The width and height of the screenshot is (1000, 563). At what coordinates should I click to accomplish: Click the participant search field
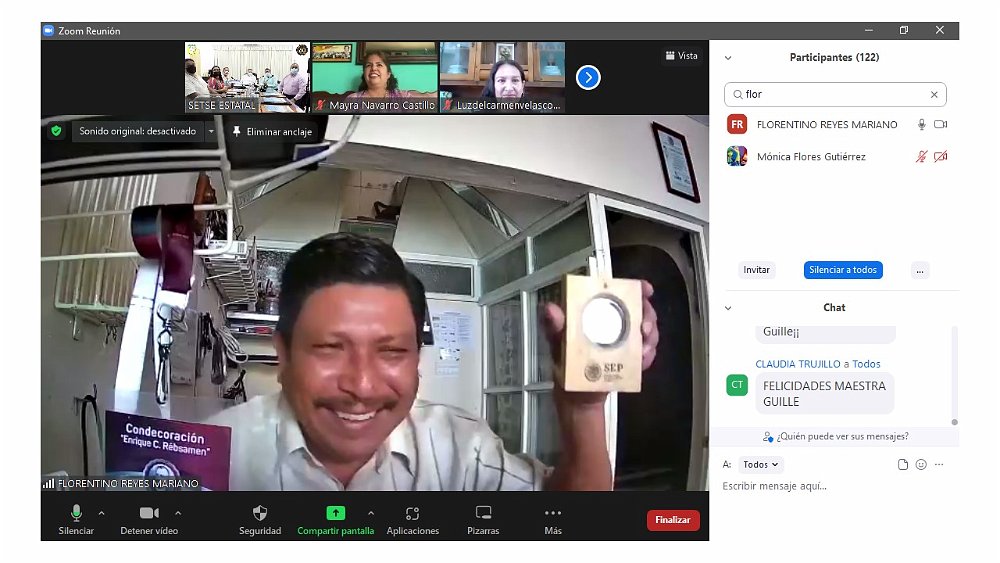[835, 94]
